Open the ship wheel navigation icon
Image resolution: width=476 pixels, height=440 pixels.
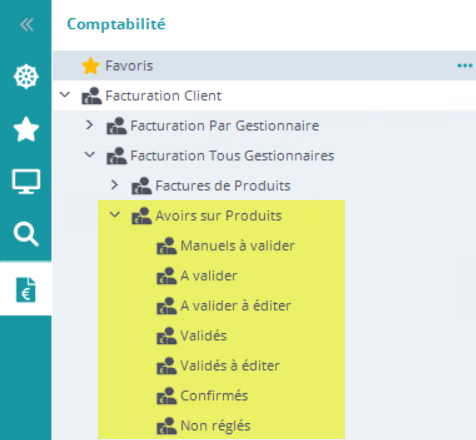pos(26,77)
